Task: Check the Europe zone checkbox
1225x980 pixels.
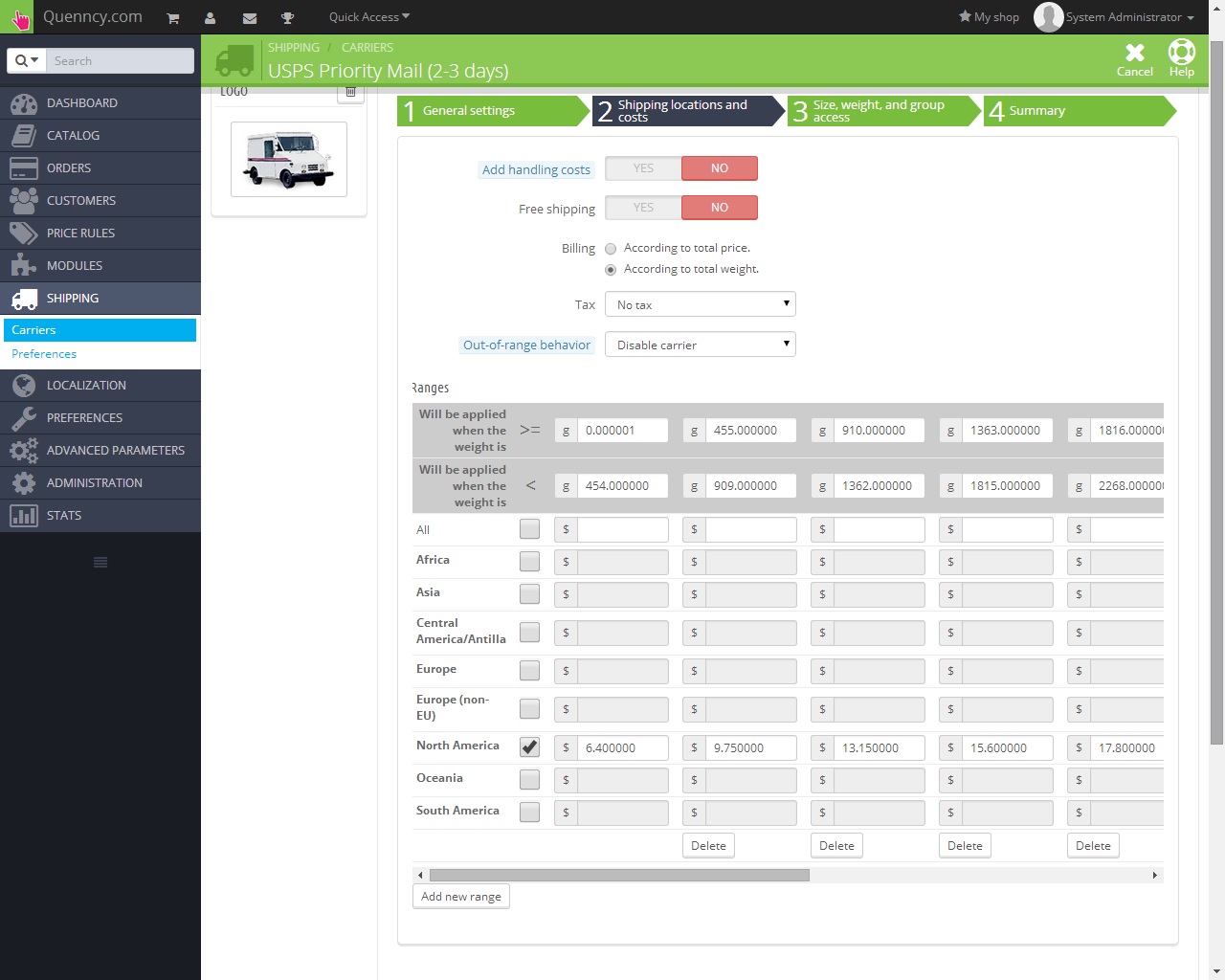Action: click(529, 671)
